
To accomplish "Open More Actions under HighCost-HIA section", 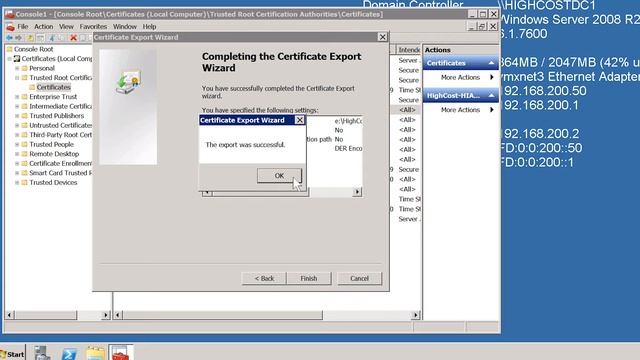I will [x=460, y=110].
